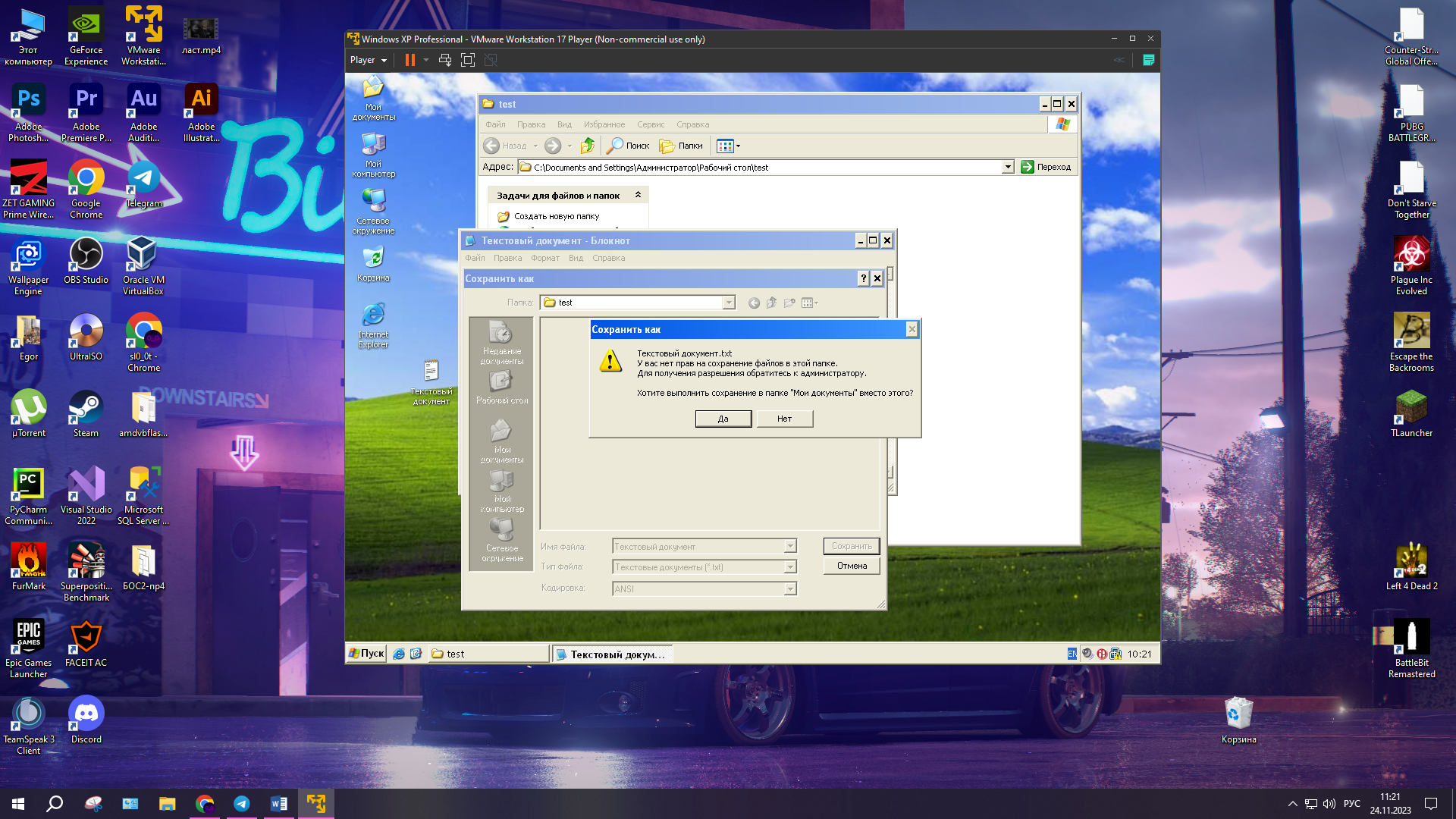This screenshot has height=819, width=1456.
Task: Open Discord shortcut on host desktop
Action: pos(86,720)
